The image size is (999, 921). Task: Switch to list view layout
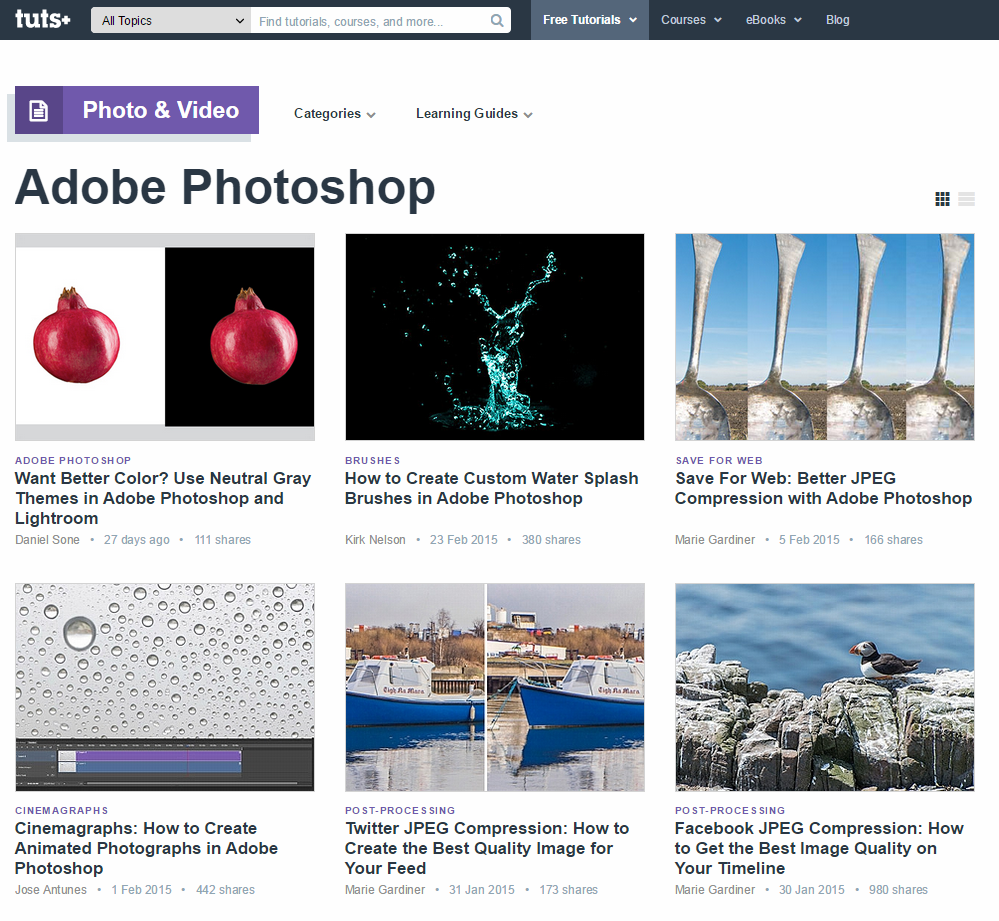click(x=966, y=199)
